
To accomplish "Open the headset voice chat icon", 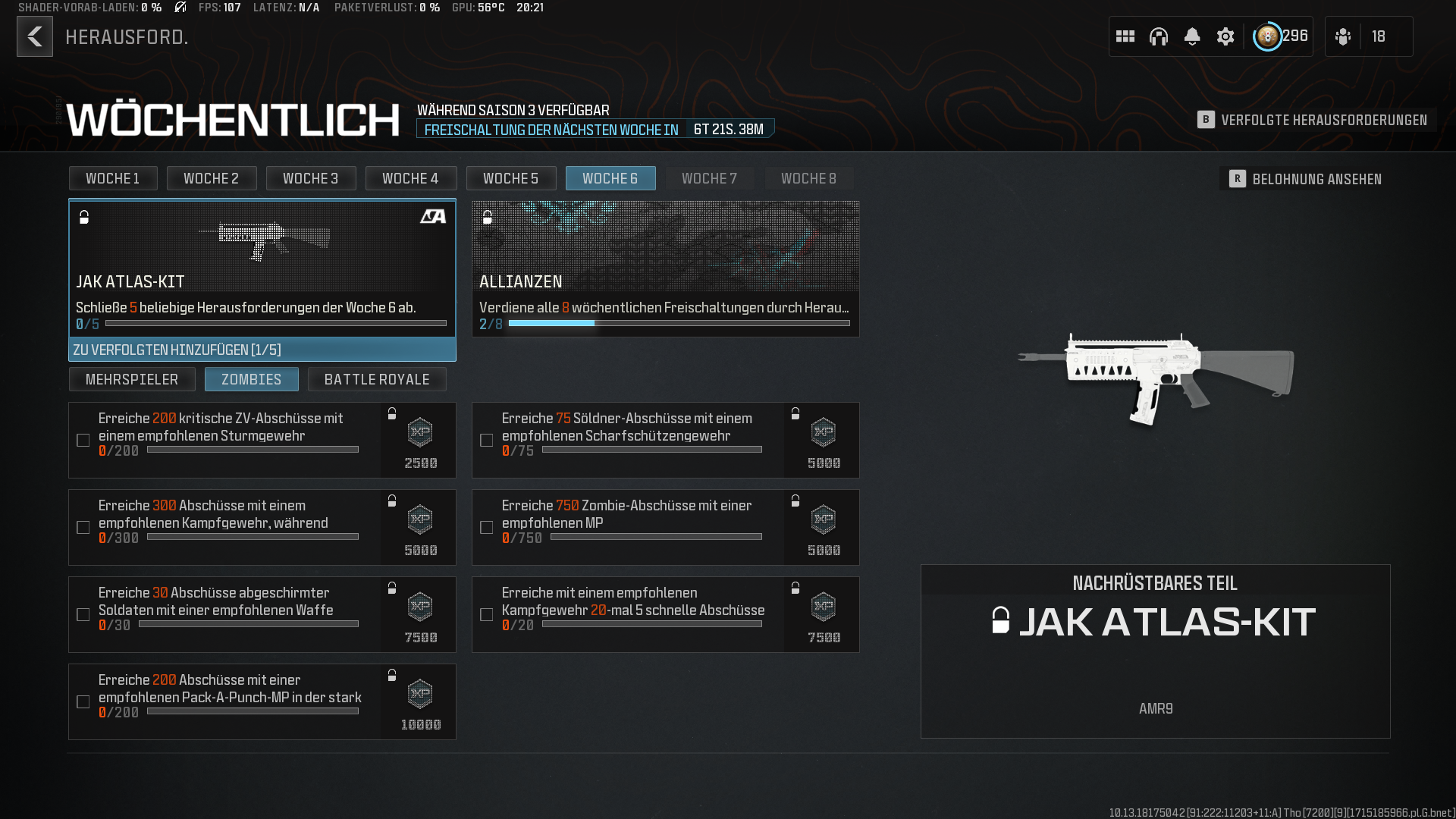I will point(1159,36).
